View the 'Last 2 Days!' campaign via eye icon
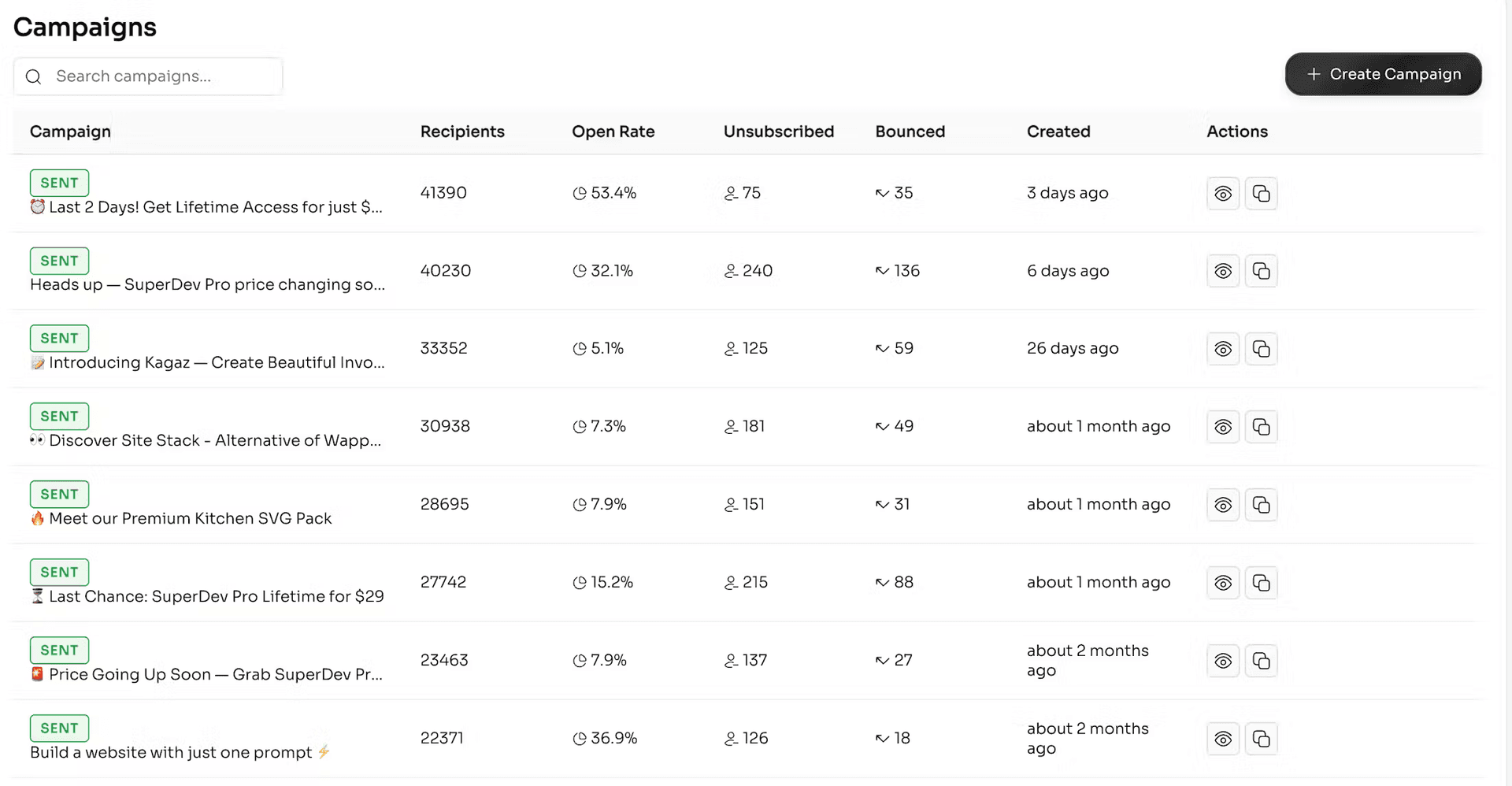Viewport: 1512px width, 786px height. 1222,194
